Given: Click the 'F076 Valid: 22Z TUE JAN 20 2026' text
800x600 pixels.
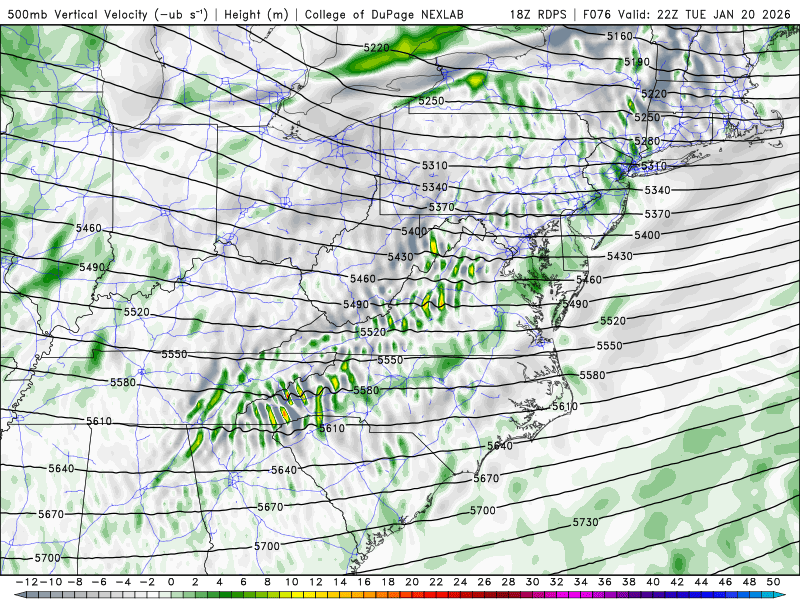Looking at the screenshot, I should (x=689, y=14).
